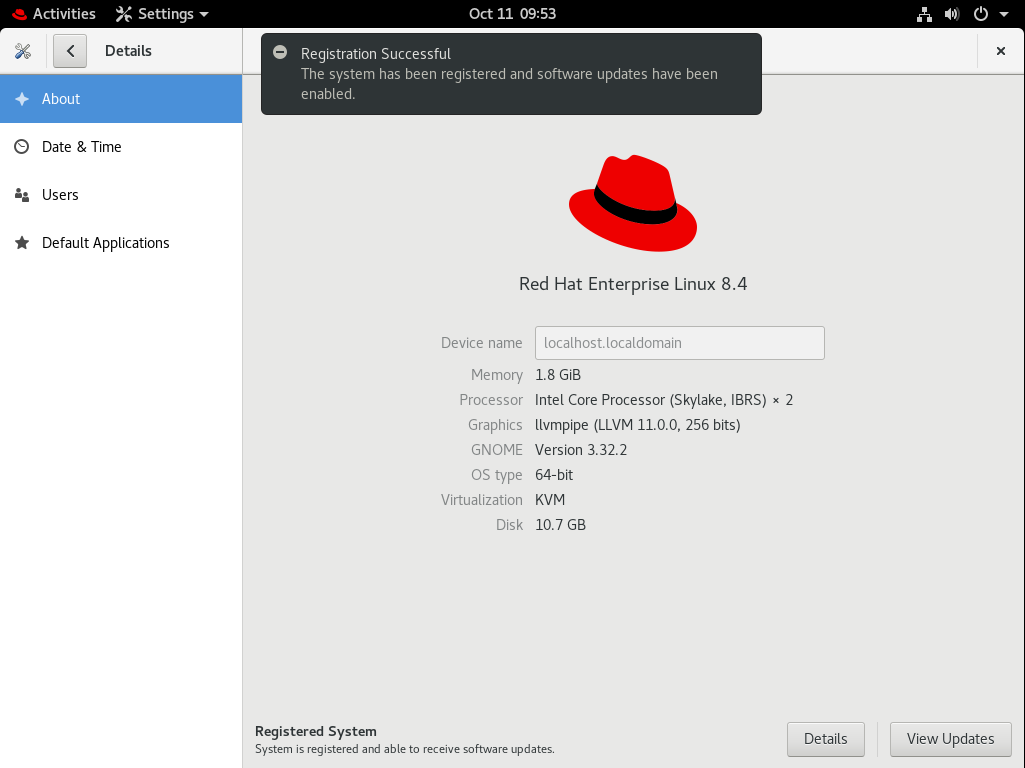Dismiss notification via its round icon
This screenshot has width=1025, height=768.
pos(281,53)
